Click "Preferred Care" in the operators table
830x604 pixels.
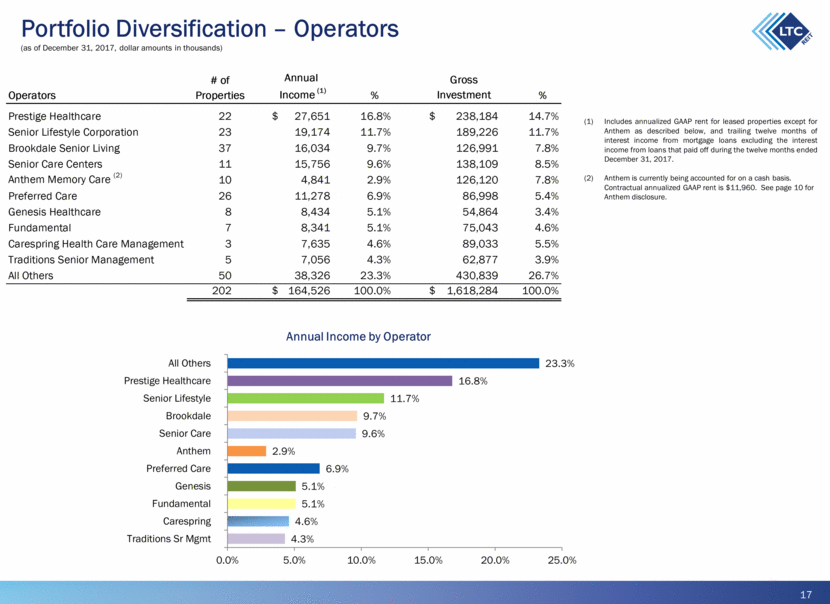[42, 196]
